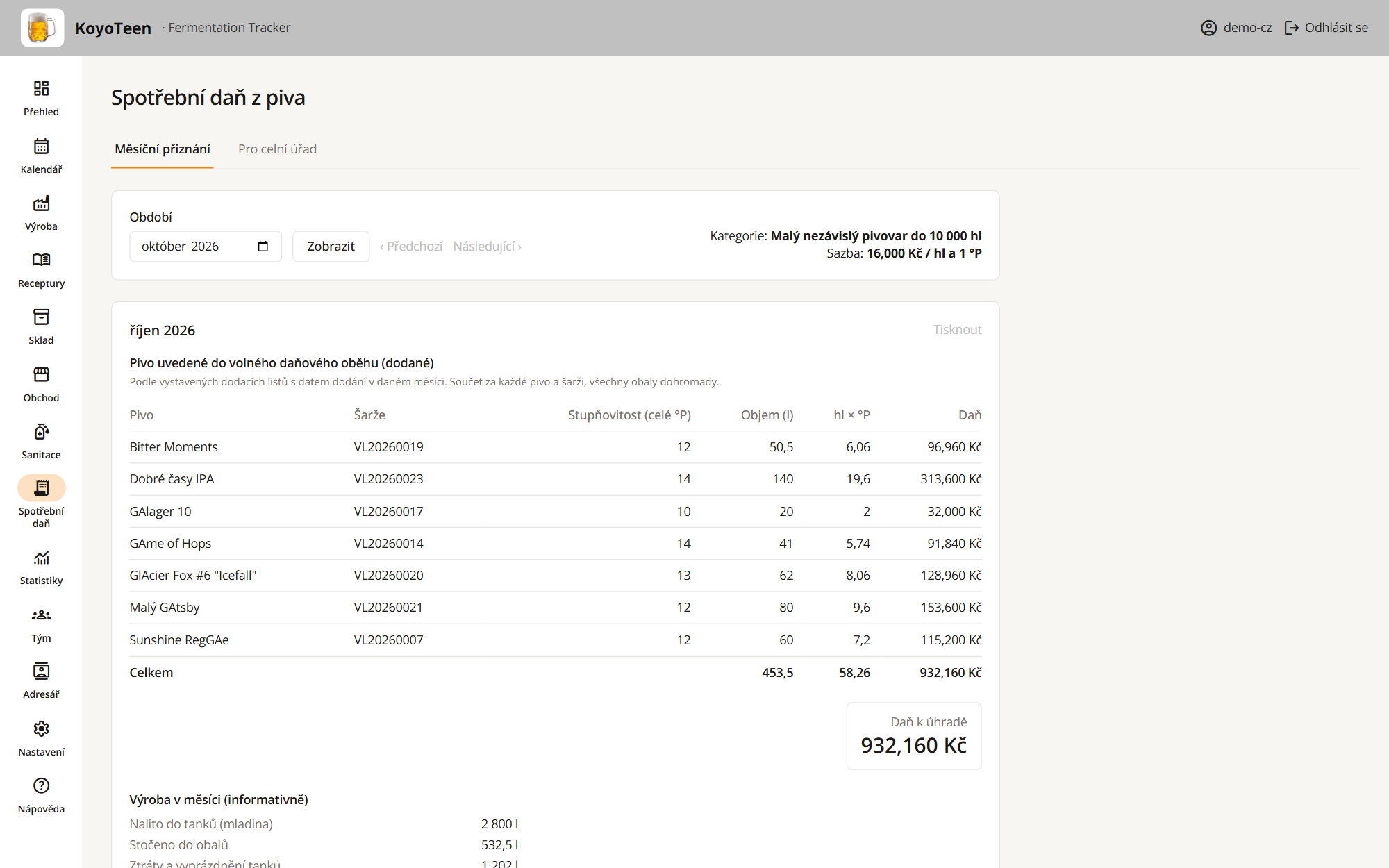
Task: Open the Obchod shop icon
Action: point(41,375)
